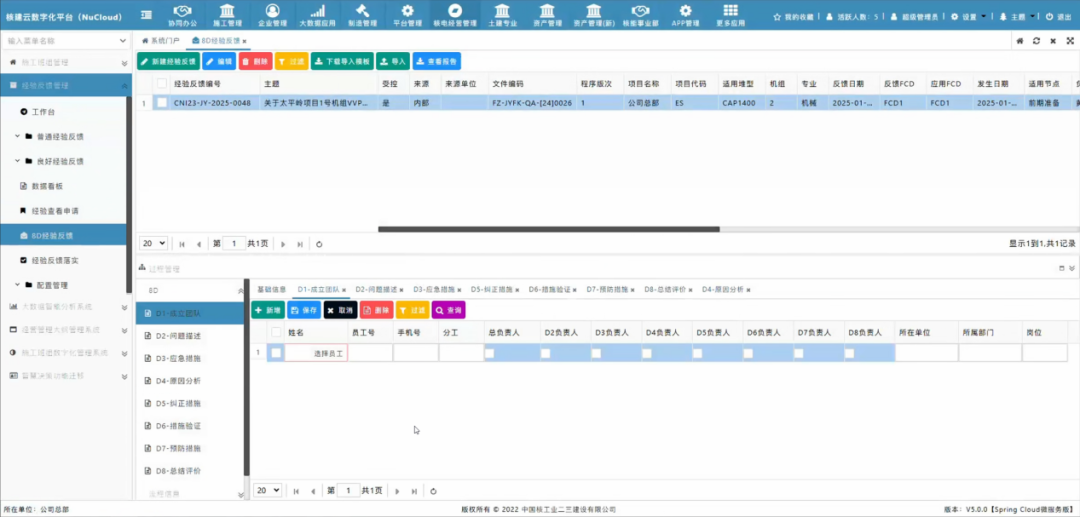The width and height of the screenshot is (1080, 517).
Task: Open the upper grid page-size dropdown
Action: 153,243
